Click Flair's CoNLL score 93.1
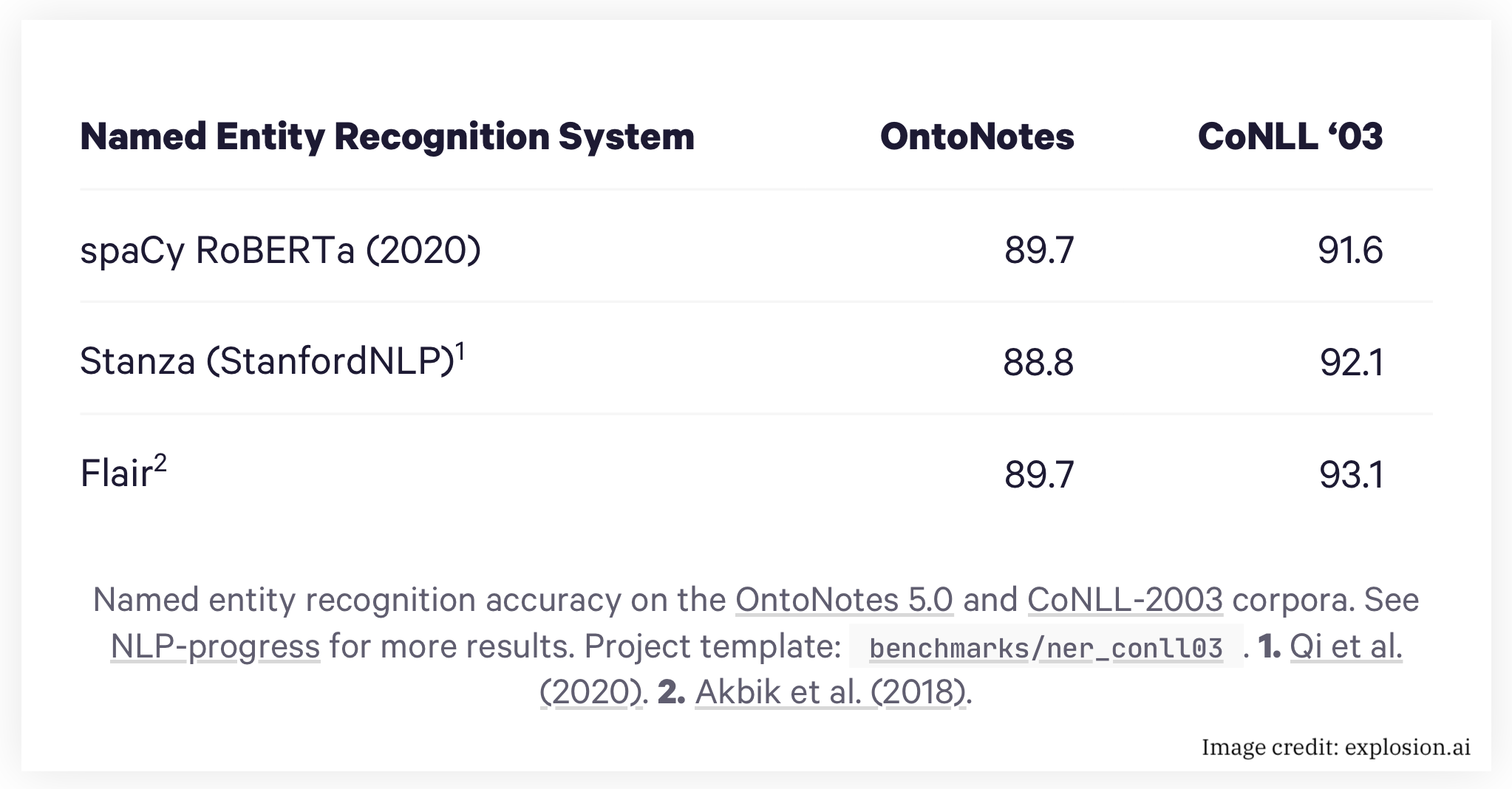The height and width of the screenshot is (789, 1512). (x=1351, y=474)
